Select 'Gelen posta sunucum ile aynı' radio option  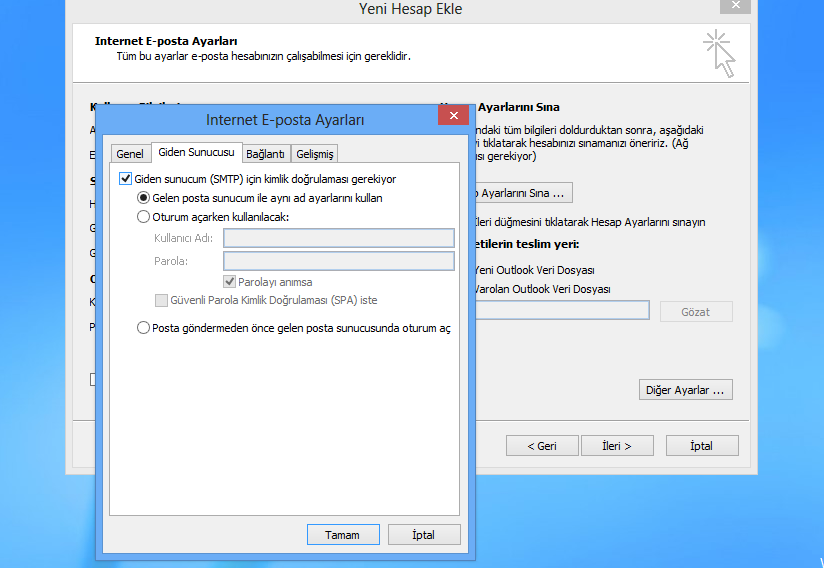[x=143, y=198]
